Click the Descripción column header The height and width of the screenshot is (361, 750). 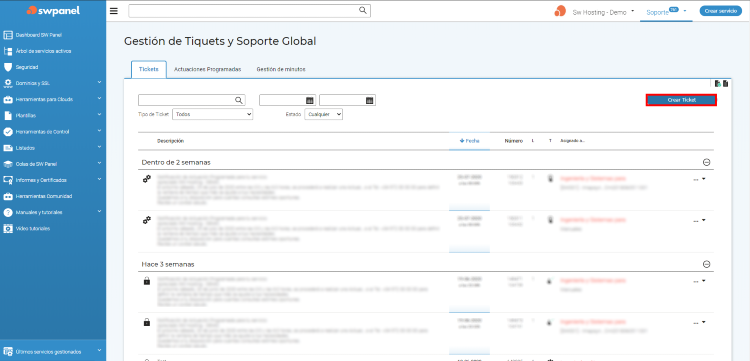point(170,141)
